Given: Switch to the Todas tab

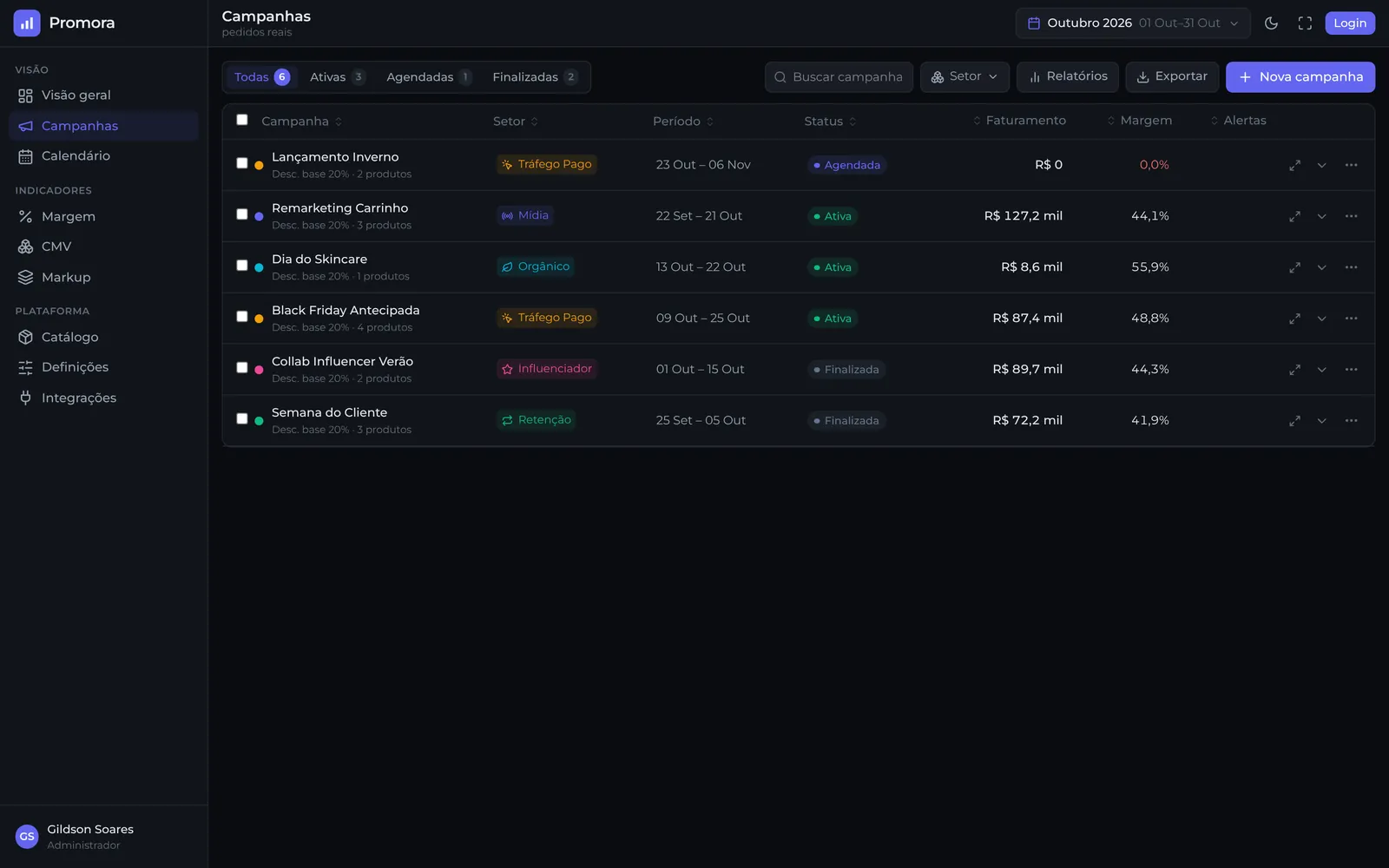Looking at the screenshot, I should [x=261, y=77].
